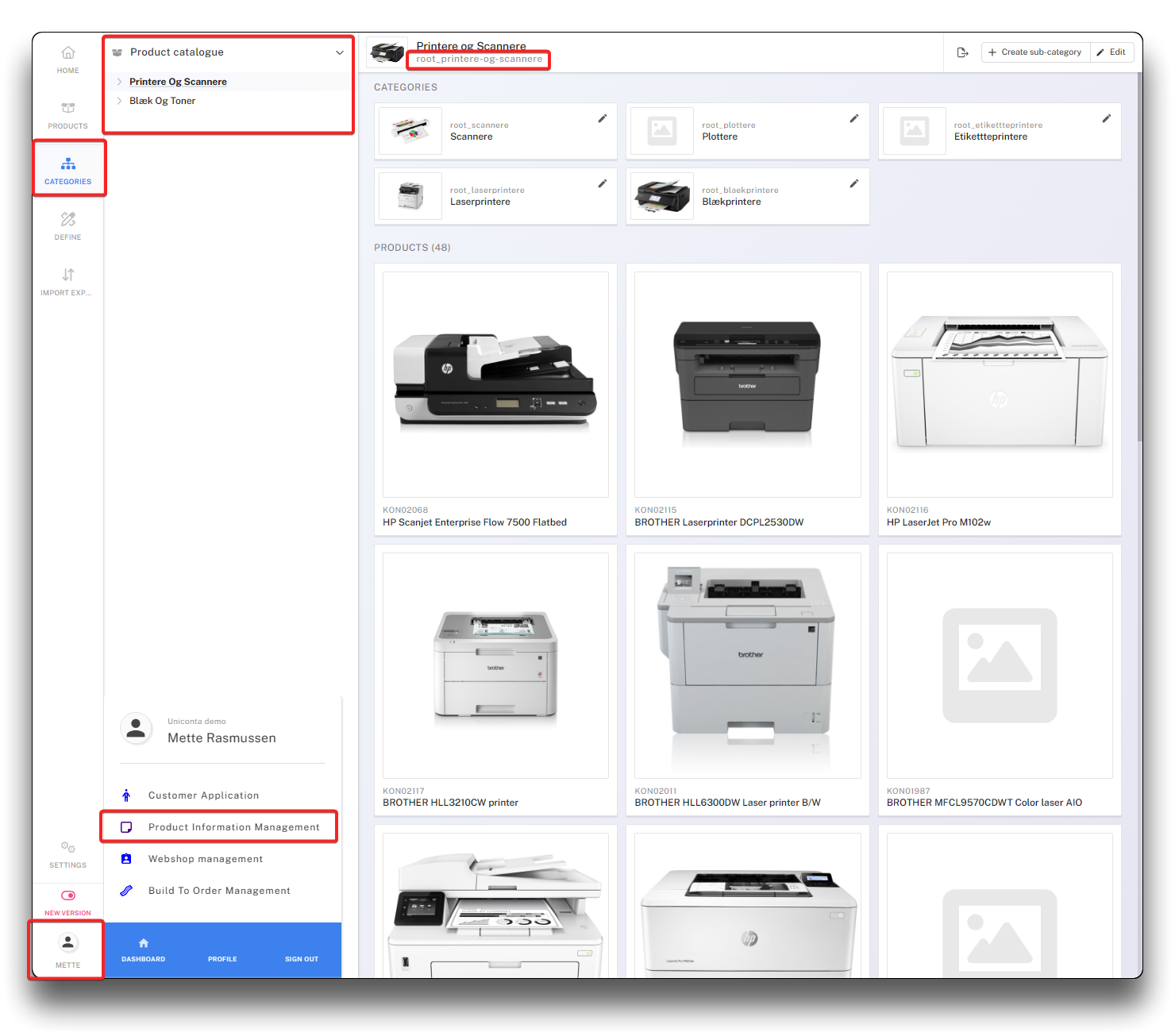Open the Etikettteprintere placeholder image

click(x=915, y=131)
